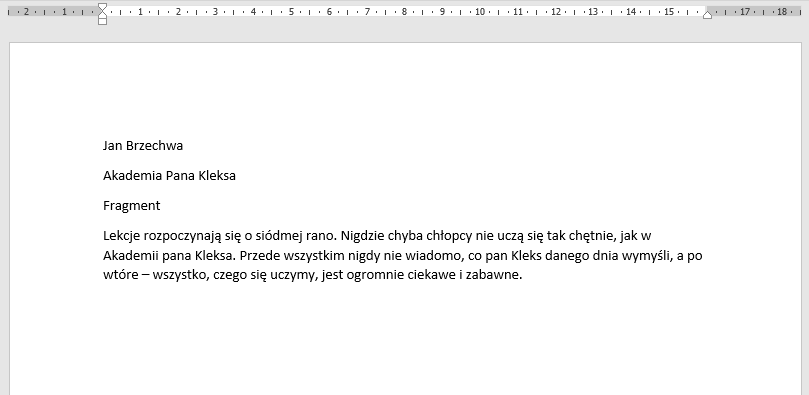Image resolution: width=809 pixels, height=395 pixels.
Task: Select the Left Indent square marker on ruler
Action: [x=102, y=21]
